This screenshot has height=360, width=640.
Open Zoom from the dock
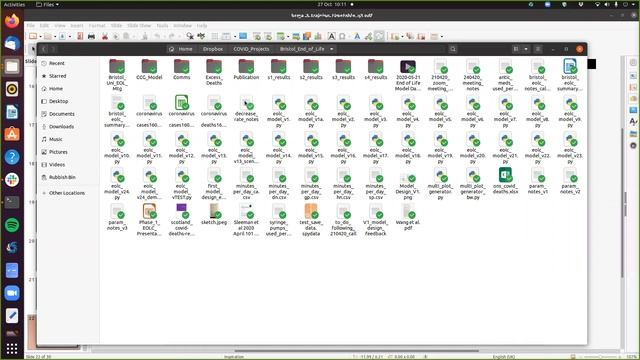point(12,293)
